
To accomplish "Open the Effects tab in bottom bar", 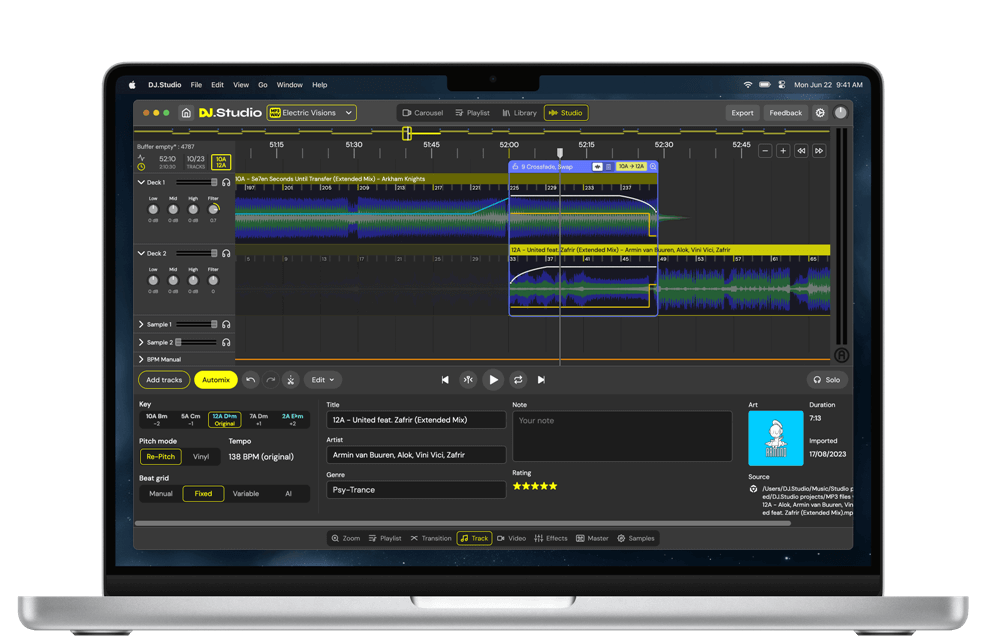I will 551,538.
